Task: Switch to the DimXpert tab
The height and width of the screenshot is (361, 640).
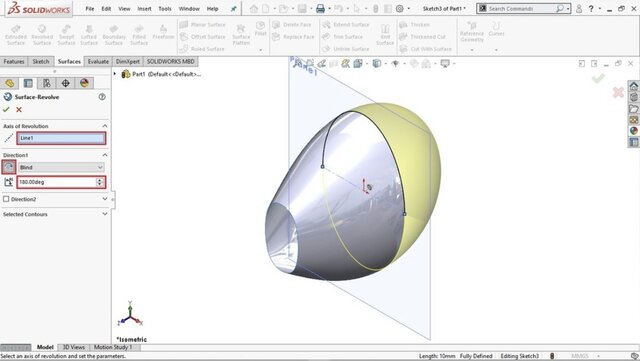Action: coord(128,62)
